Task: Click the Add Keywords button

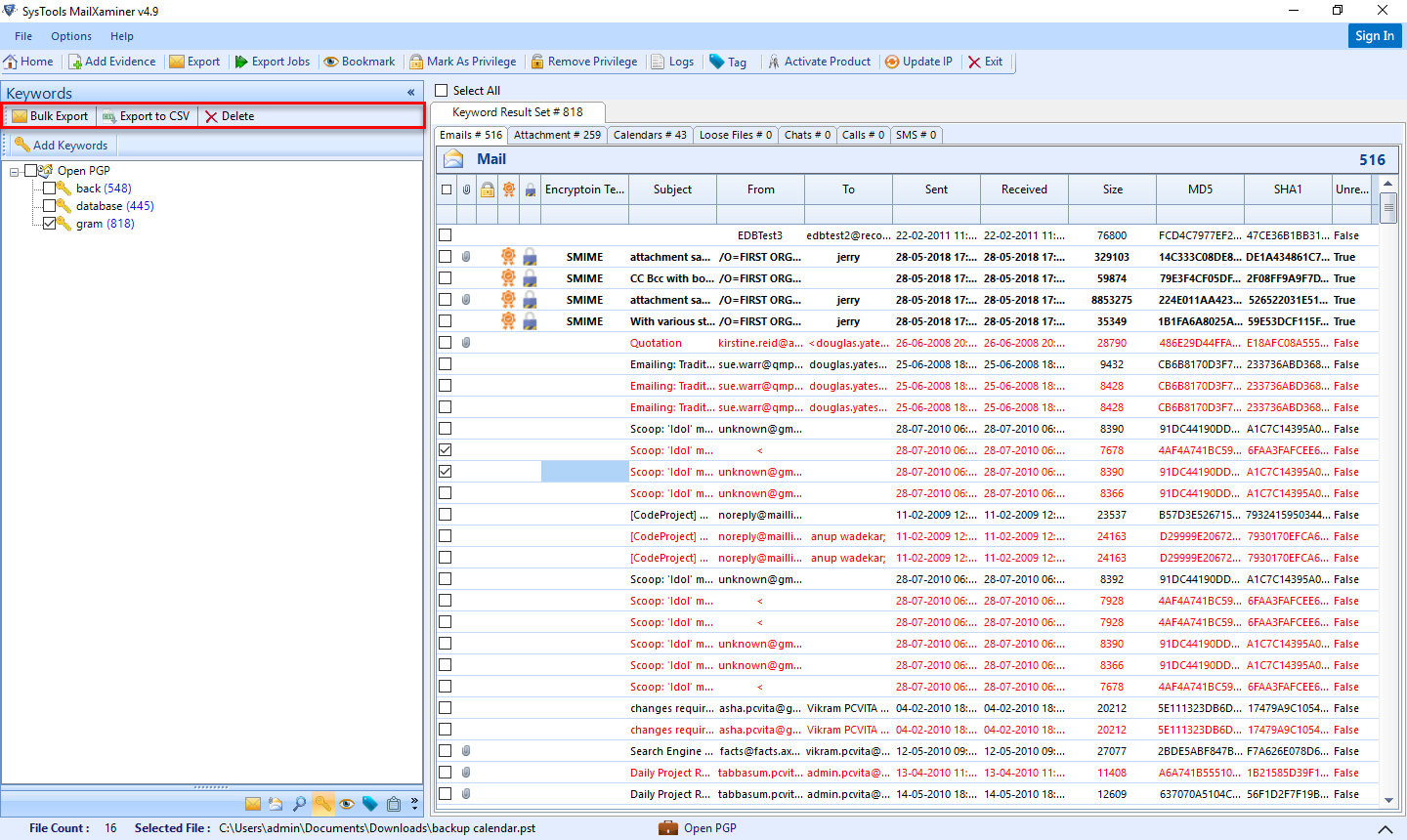Action: [62, 146]
